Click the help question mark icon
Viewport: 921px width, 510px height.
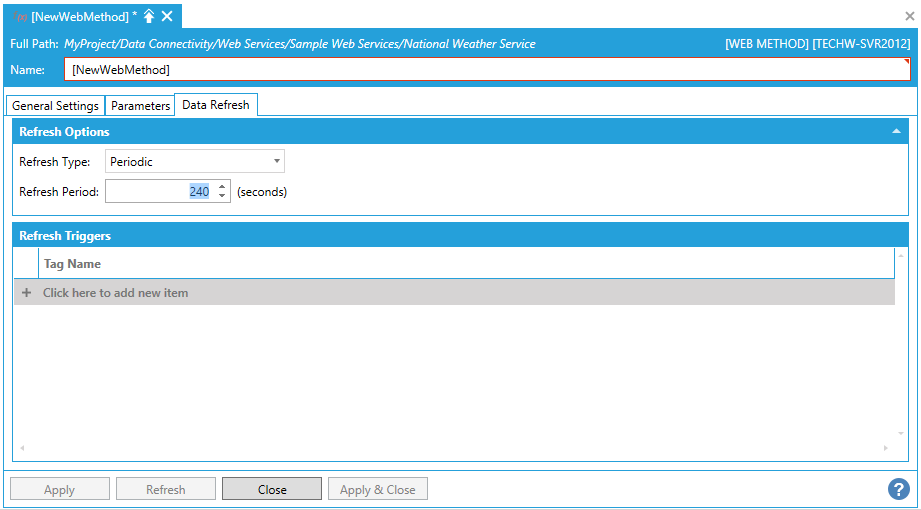pos(897,489)
